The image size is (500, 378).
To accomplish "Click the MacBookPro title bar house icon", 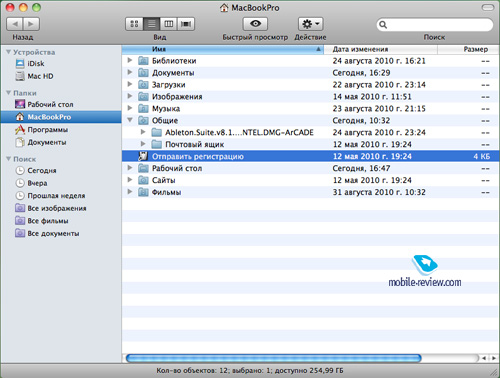I will (x=224, y=7).
